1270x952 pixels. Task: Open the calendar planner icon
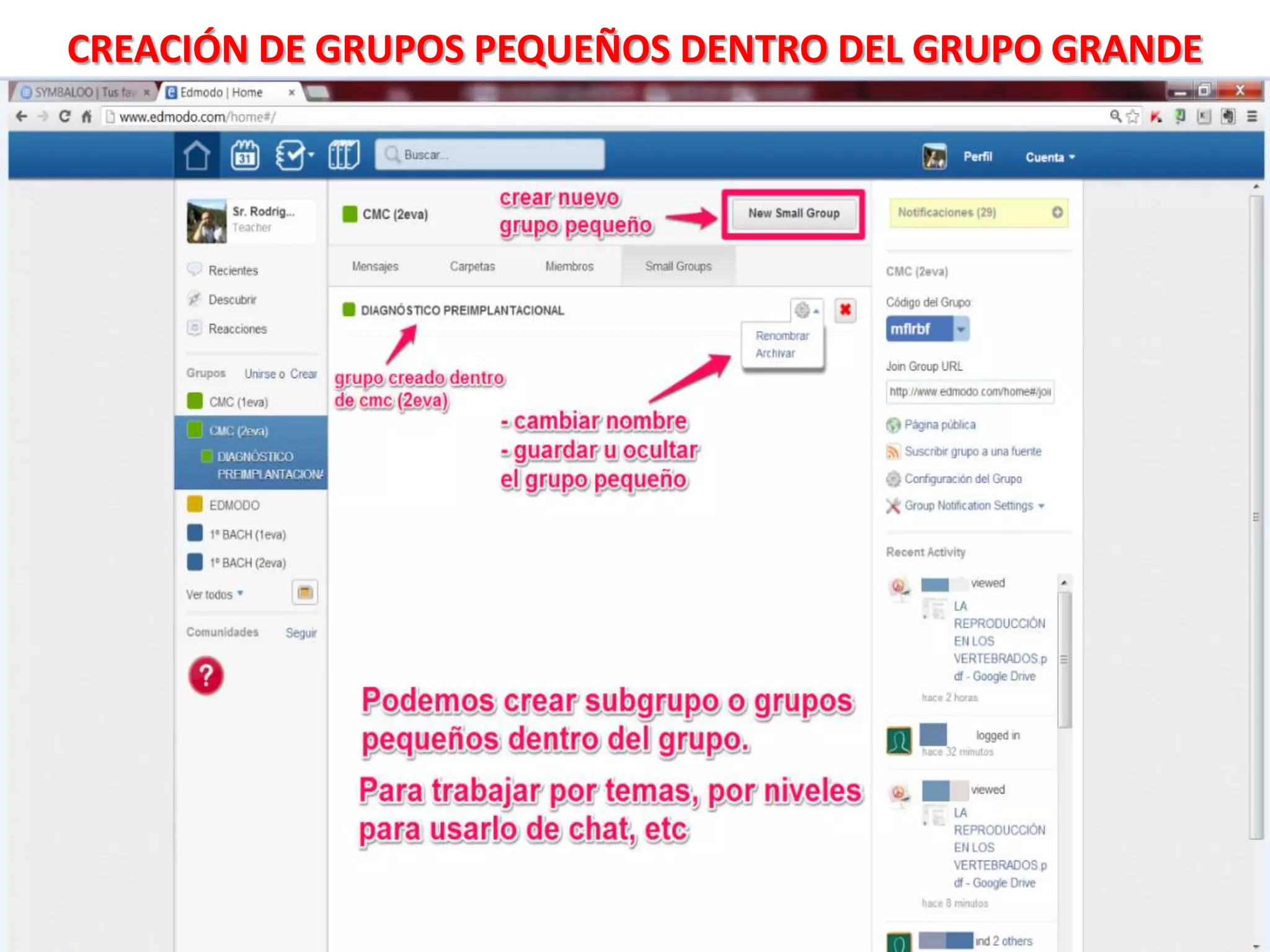[x=245, y=156]
